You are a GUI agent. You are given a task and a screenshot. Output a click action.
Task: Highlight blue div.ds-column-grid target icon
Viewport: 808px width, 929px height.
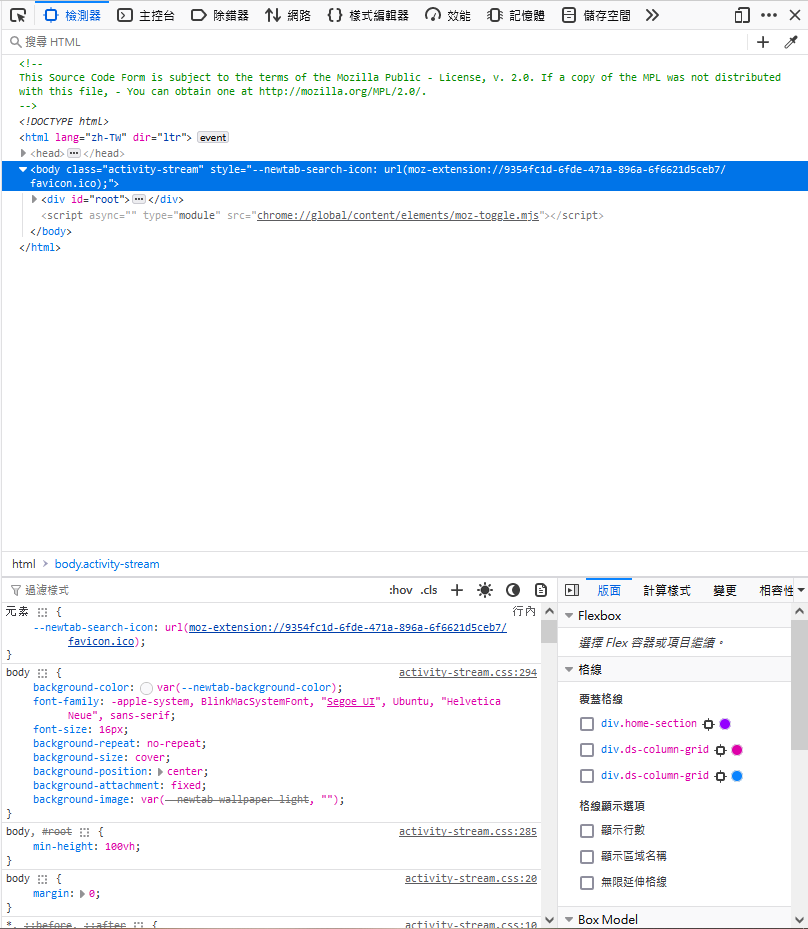720,776
